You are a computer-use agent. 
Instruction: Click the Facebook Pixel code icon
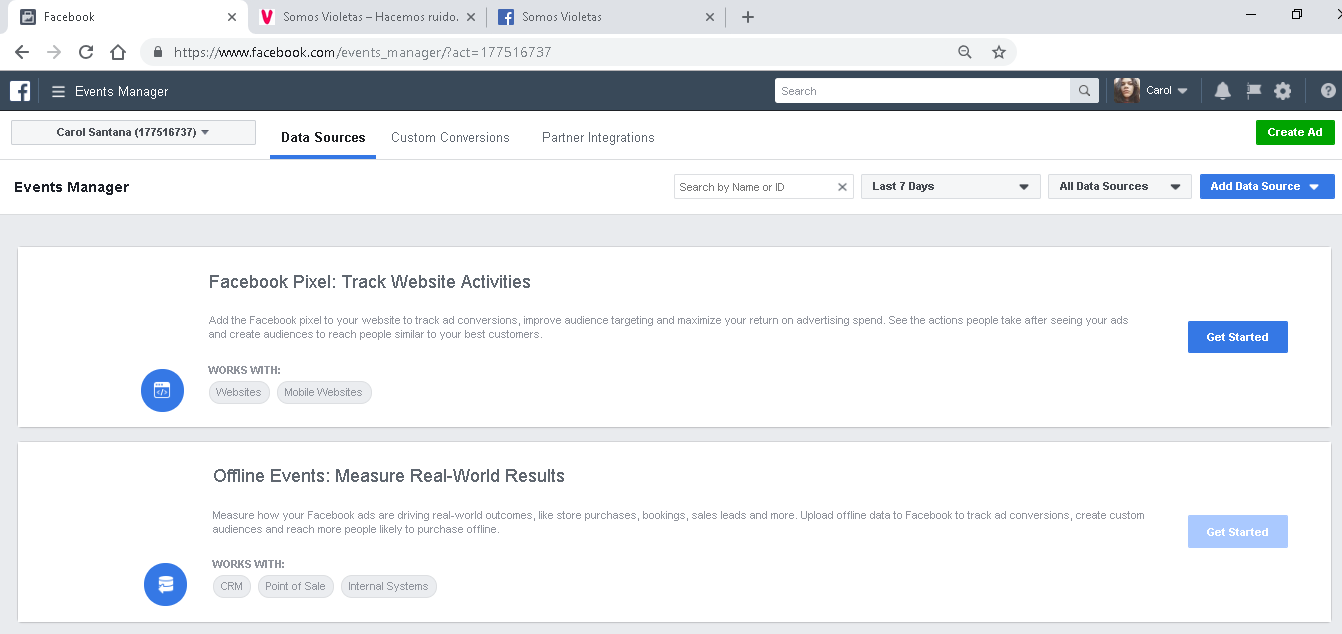tap(162, 391)
